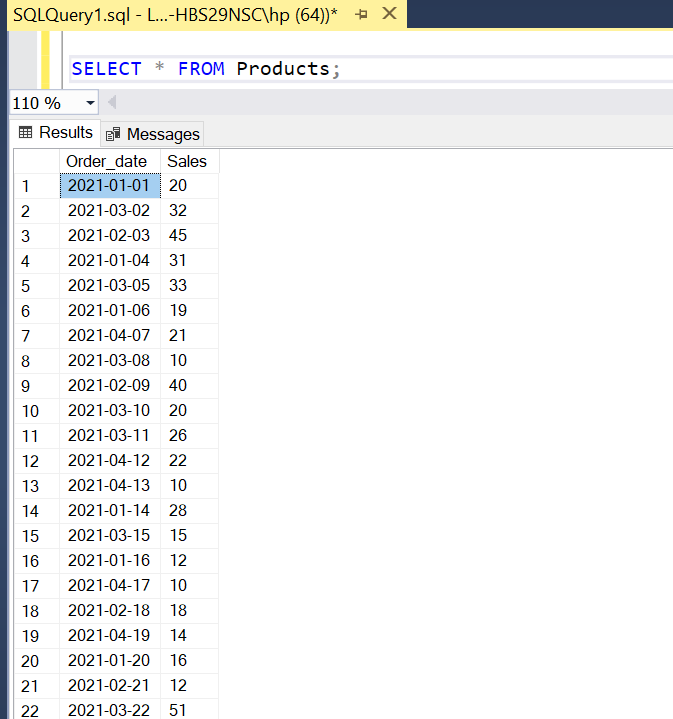Image resolution: width=673 pixels, height=719 pixels.
Task: Click the left scroll arrow beside zoom
Action: (112, 102)
